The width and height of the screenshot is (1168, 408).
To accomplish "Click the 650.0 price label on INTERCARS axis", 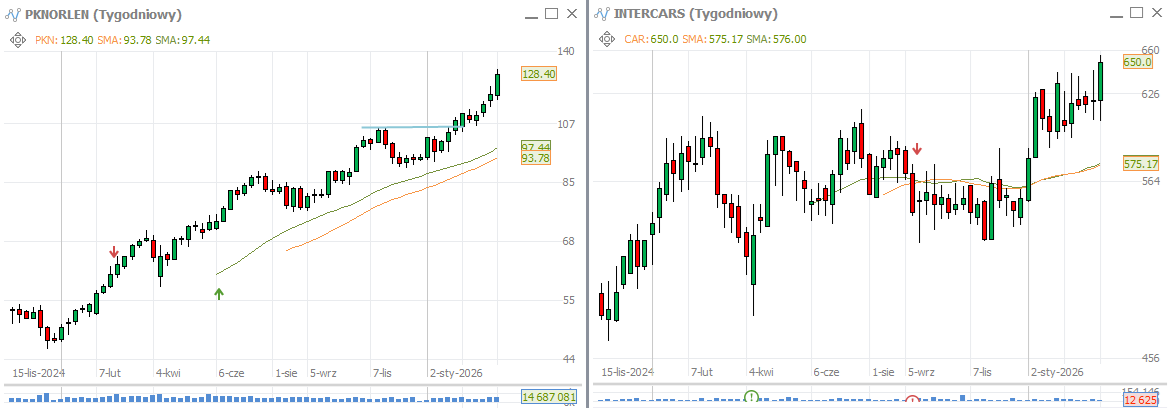I will [x=1137, y=63].
